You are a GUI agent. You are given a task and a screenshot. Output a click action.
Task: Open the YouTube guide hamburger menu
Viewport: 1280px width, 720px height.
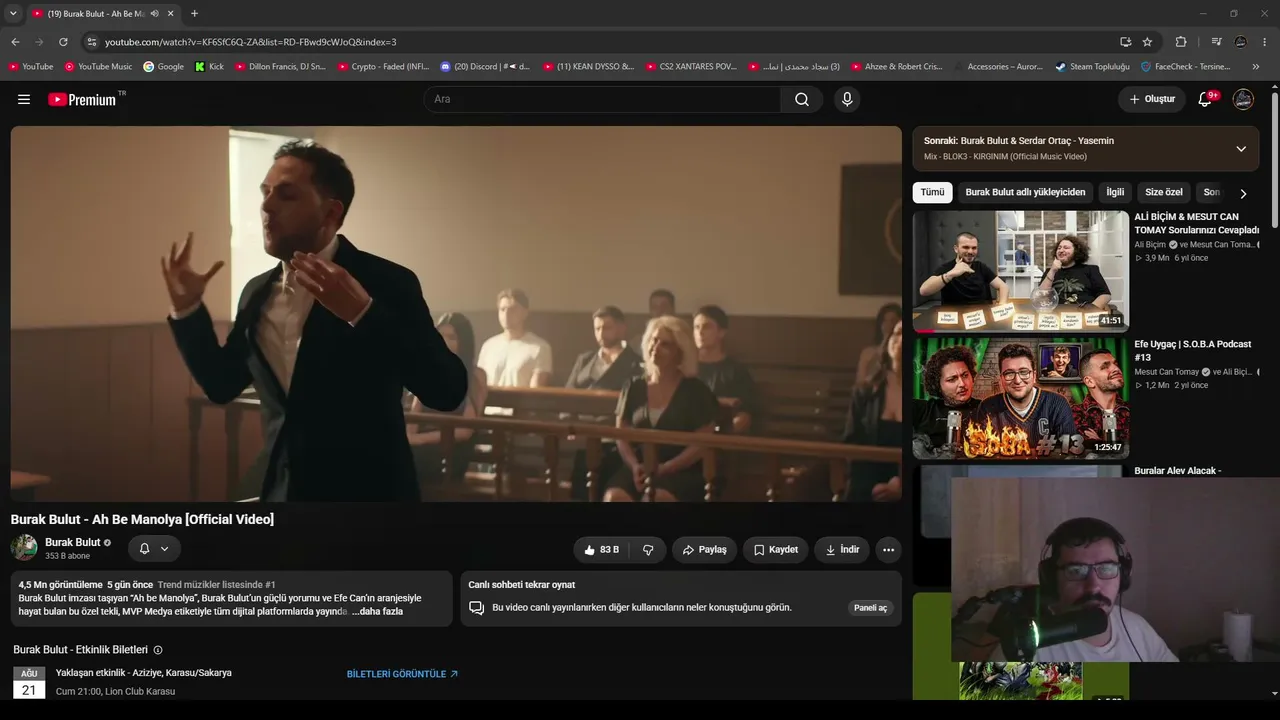(24, 99)
